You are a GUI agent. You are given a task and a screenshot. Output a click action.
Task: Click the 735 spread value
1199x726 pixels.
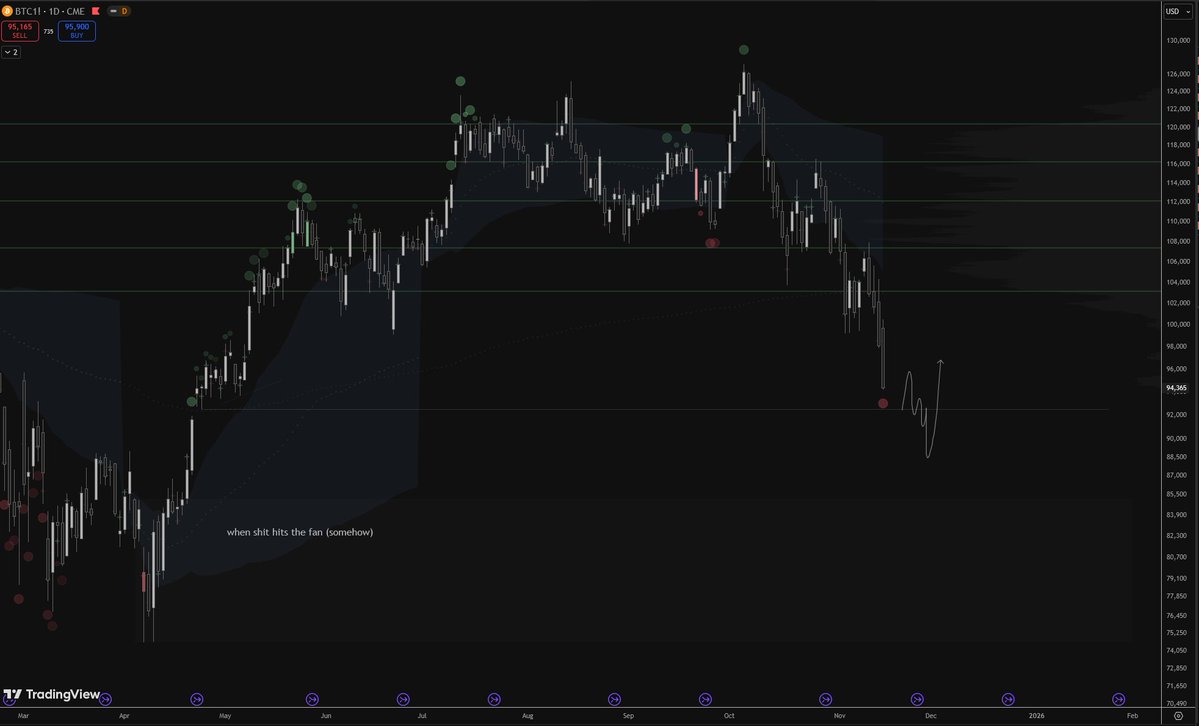point(48,31)
